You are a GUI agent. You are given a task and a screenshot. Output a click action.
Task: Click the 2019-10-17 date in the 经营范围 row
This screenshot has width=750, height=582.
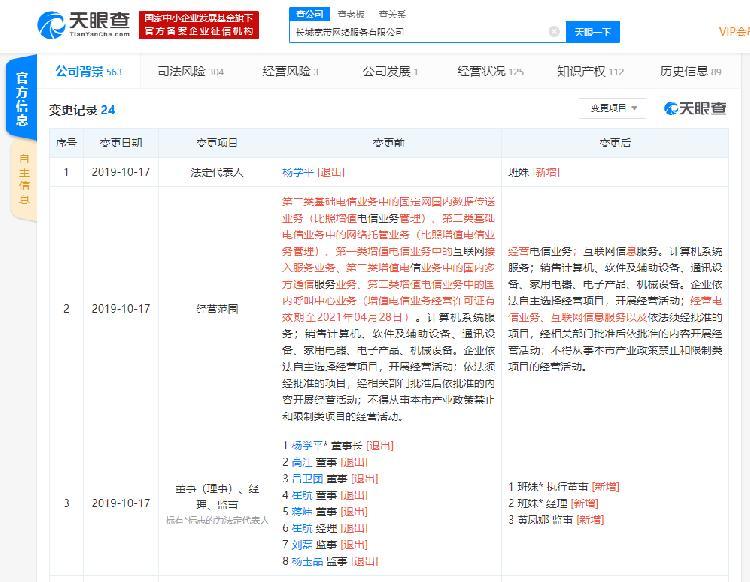[x=121, y=309]
